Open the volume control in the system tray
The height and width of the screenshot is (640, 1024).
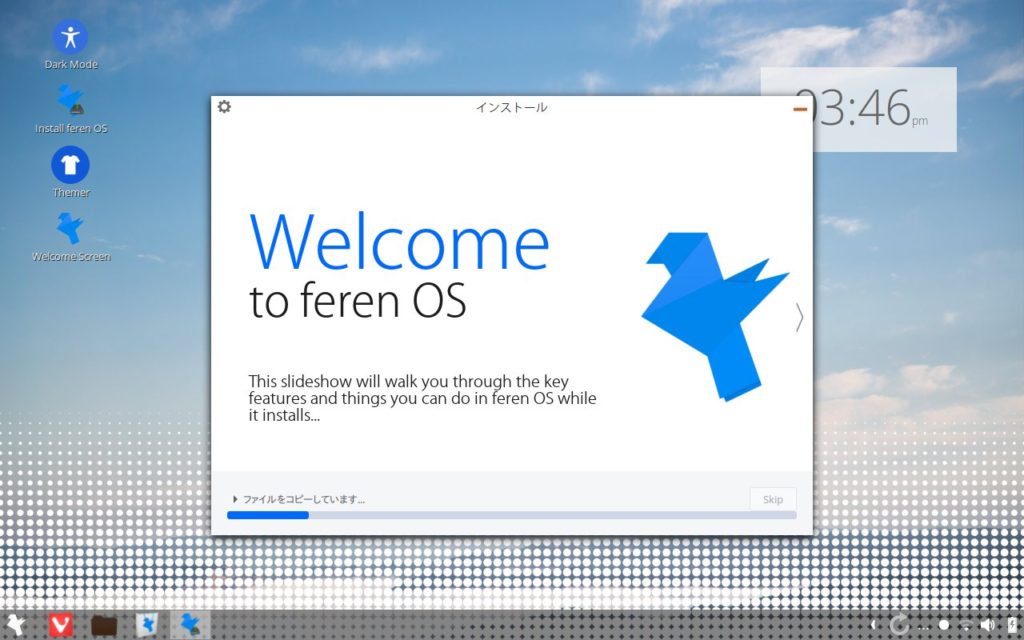pos(988,626)
